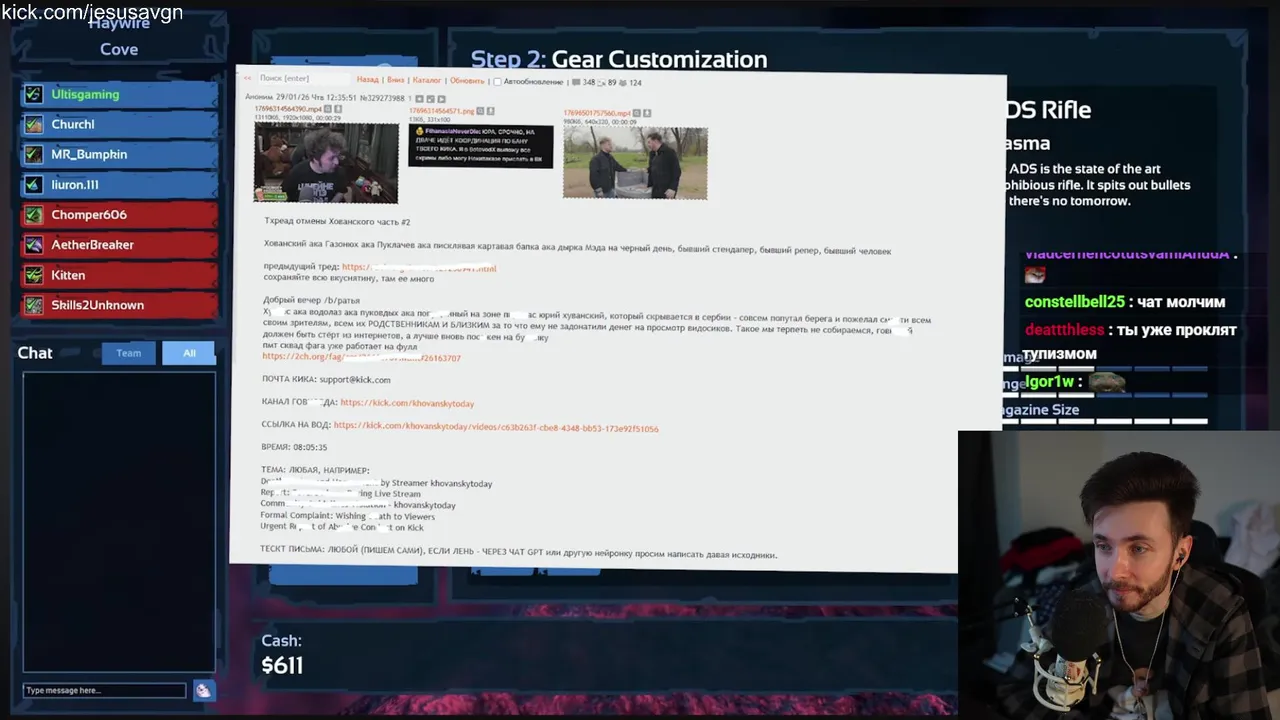
Task: Open thumbnail of two men outdoors
Action: coord(635,163)
